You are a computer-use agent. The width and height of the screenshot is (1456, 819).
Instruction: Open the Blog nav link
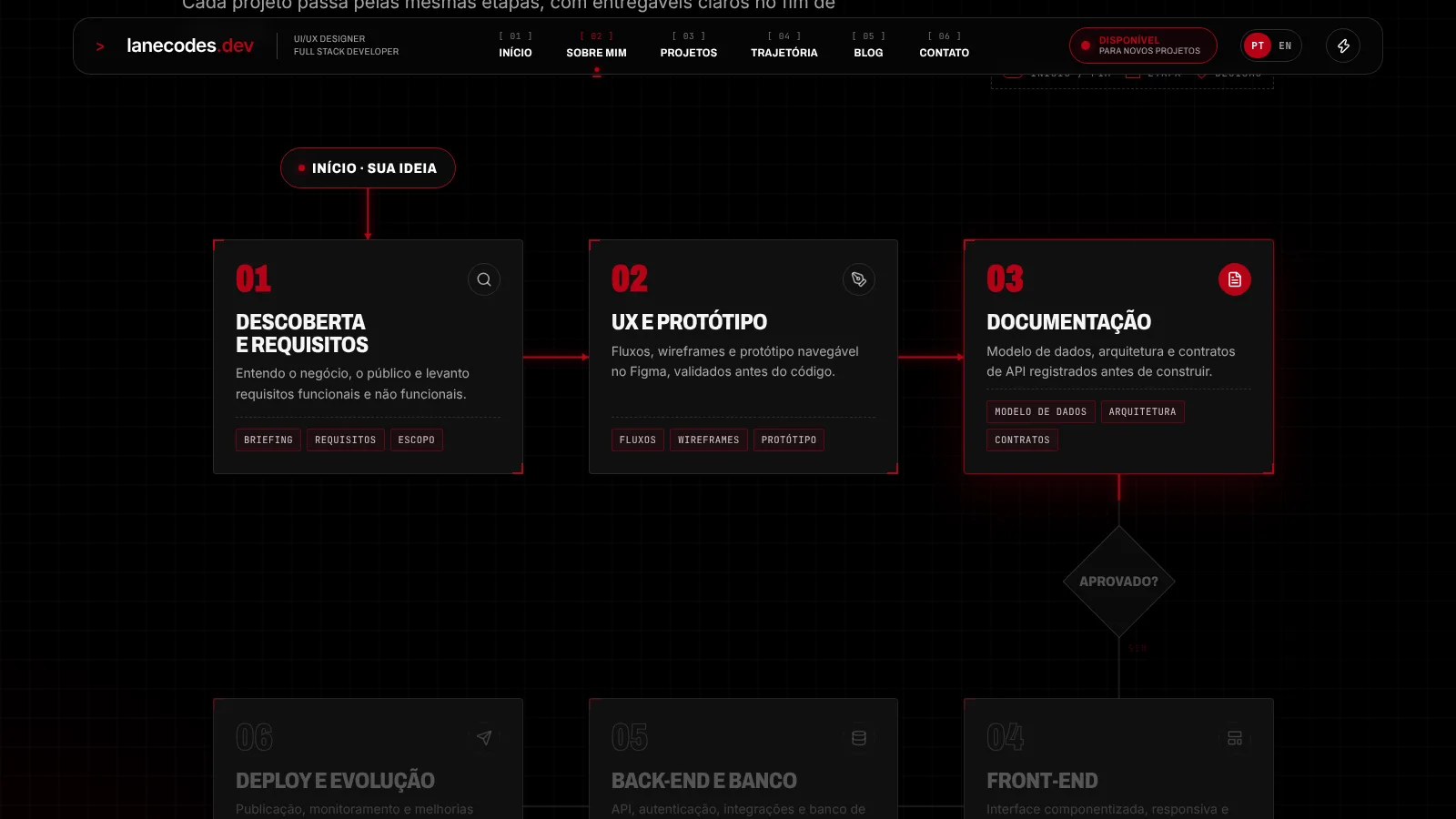coord(868,45)
